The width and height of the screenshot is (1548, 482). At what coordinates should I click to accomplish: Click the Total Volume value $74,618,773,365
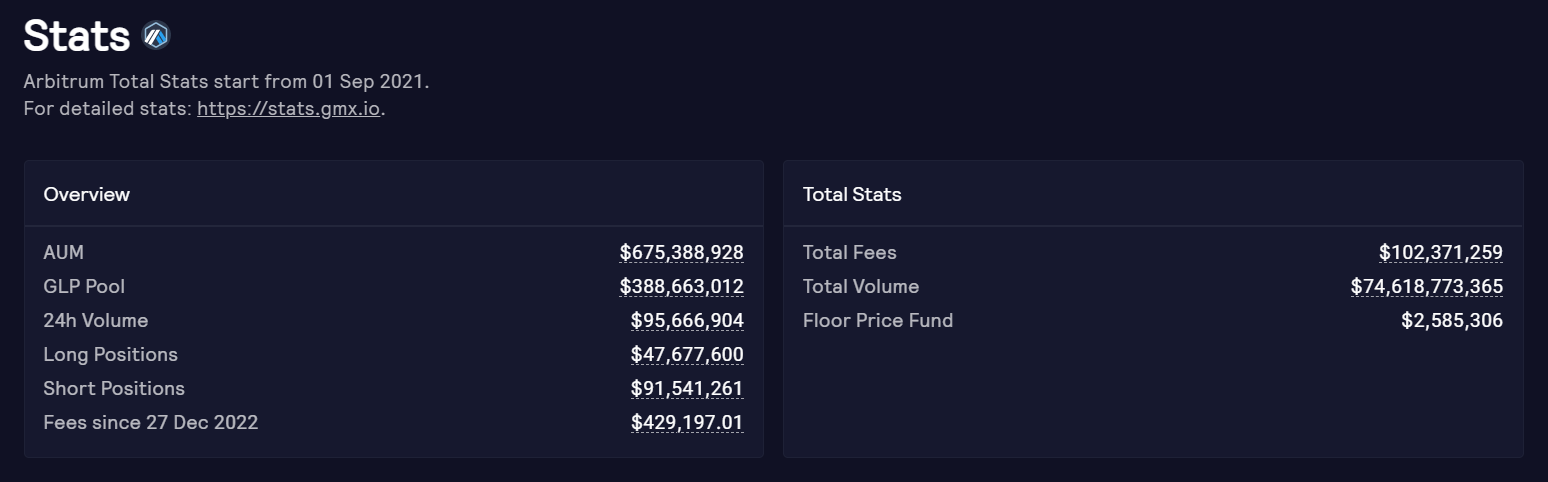[x=1426, y=286]
